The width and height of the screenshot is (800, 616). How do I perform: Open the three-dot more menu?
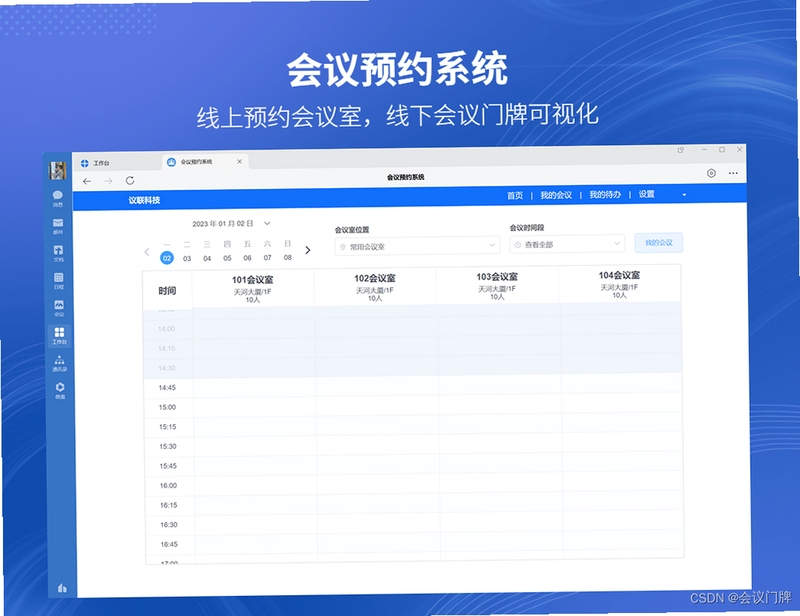click(733, 173)
